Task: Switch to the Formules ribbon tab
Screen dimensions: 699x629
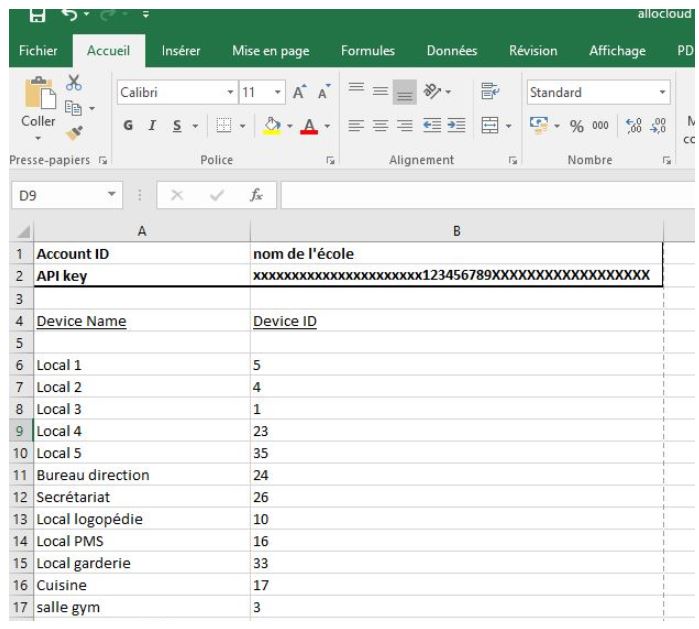Action: (366, 50)
